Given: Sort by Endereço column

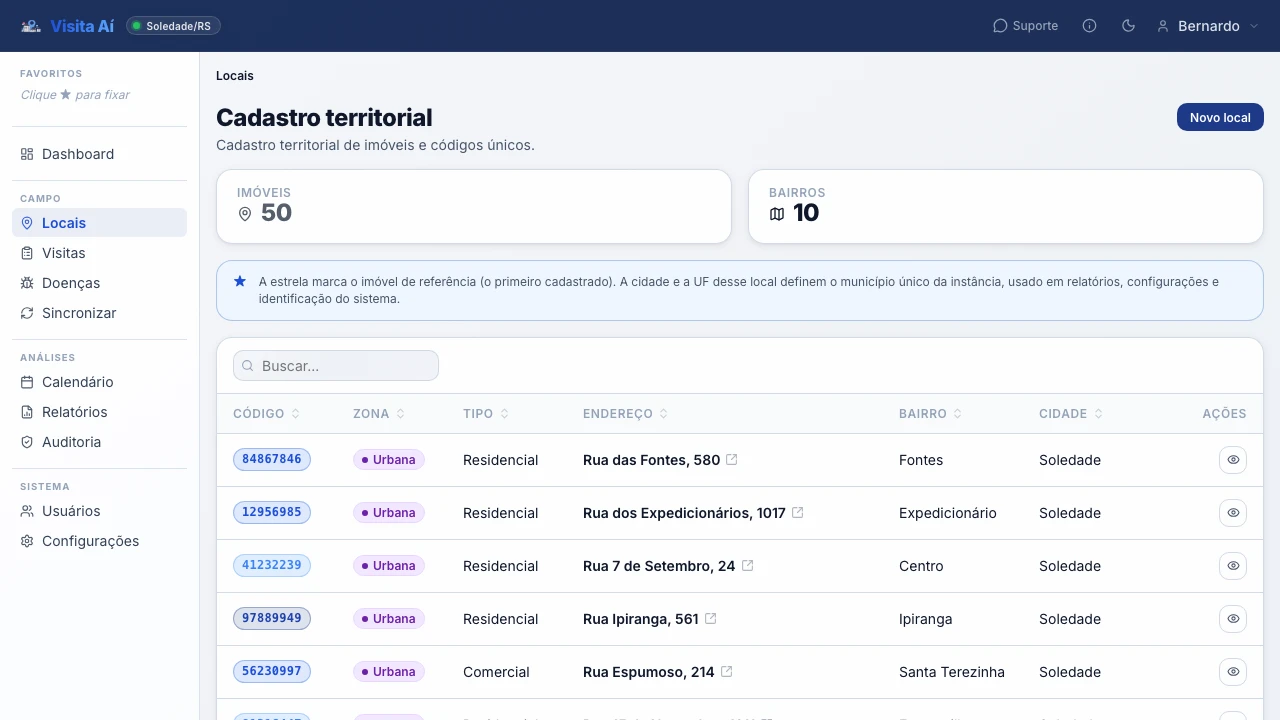Looking at the screenshot, I should pos(625,414).
